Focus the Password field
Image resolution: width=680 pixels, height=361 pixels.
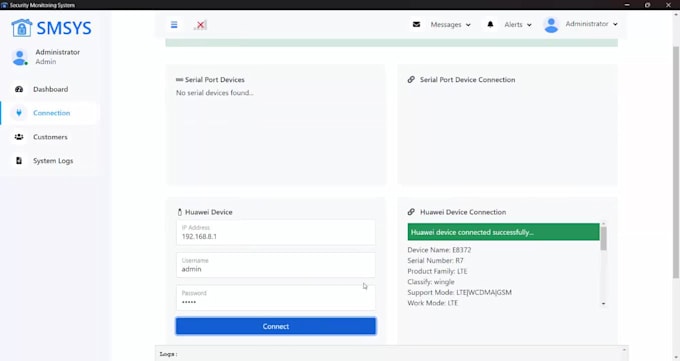[x=276, y=298]
